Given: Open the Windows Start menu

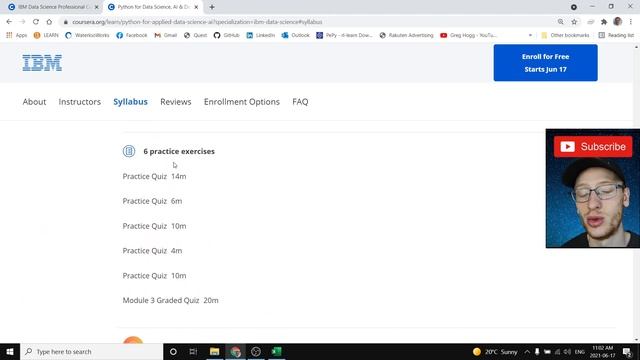Looking at the screenshot, I should tap(10, 351).
